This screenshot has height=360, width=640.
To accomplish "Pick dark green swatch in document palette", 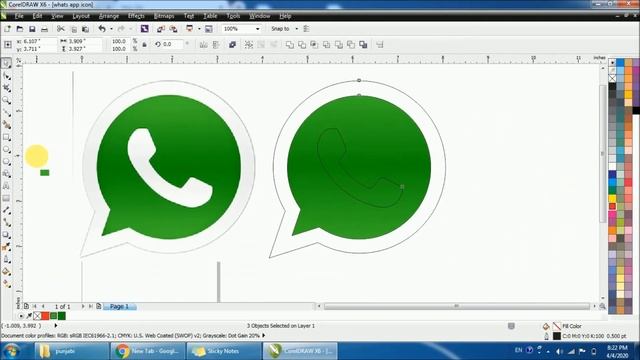I will click(x=62, y=316).
